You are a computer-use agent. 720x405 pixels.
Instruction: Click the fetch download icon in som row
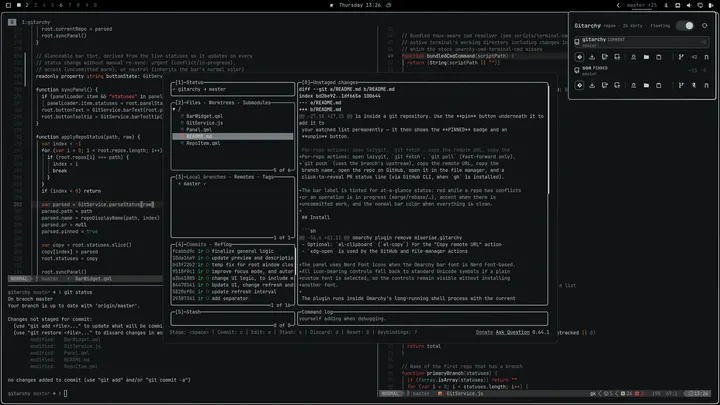coord(592,85)
